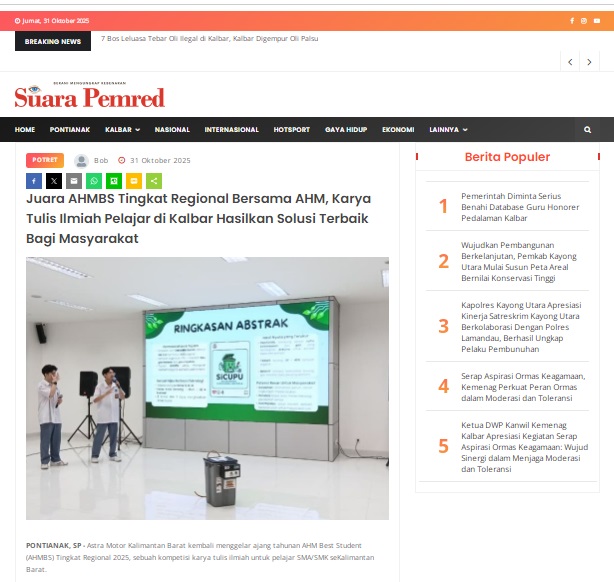Viewport: 614px width, 582px height.
Task: Share article via WhatsApp icon
Action: click(94, 181)
